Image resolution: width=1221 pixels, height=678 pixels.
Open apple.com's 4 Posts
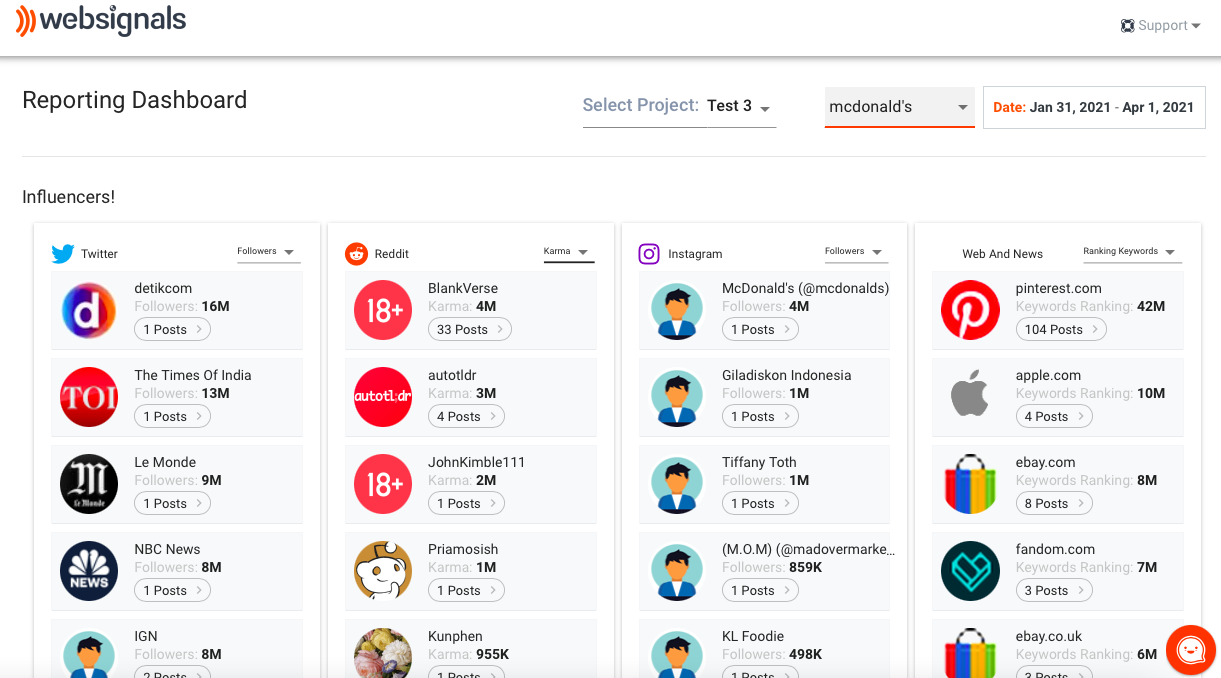point(1054,416)
